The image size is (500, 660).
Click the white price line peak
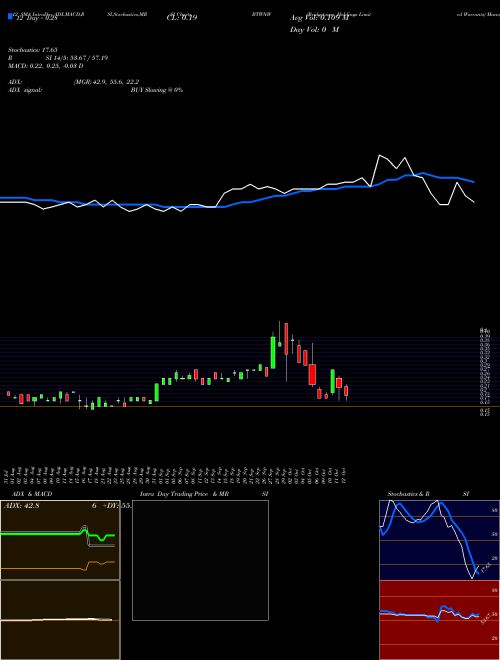point(380,156)
